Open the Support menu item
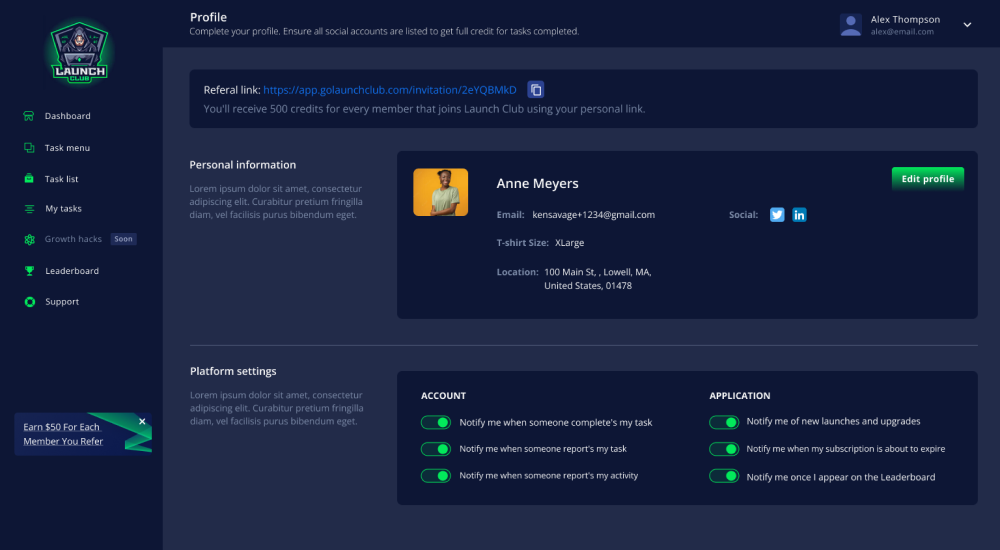The width and height of the screenshot is (1000, 550). [x=62, y=302]
